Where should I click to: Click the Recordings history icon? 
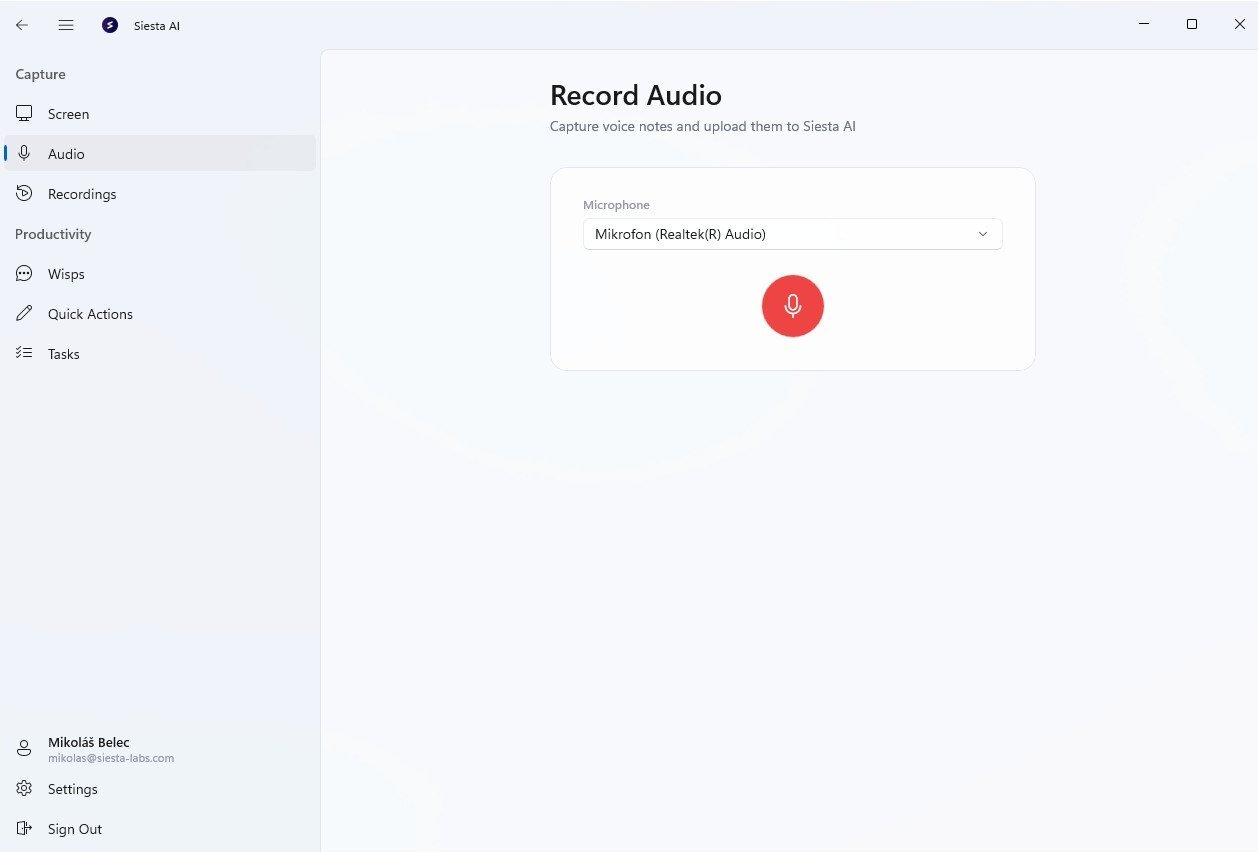pyautogui.click(x=24, y=194)
